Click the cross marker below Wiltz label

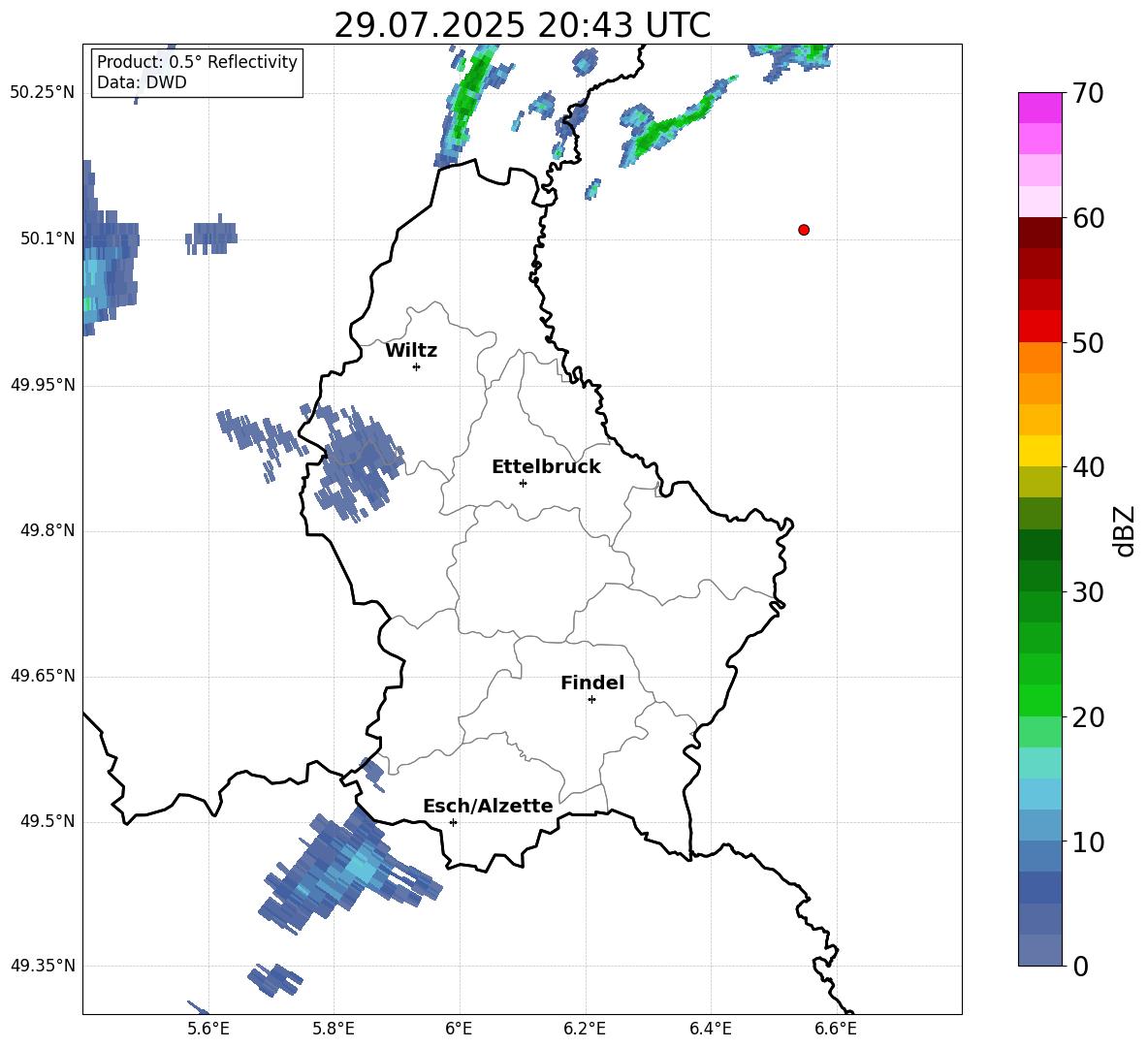(417, 366)
